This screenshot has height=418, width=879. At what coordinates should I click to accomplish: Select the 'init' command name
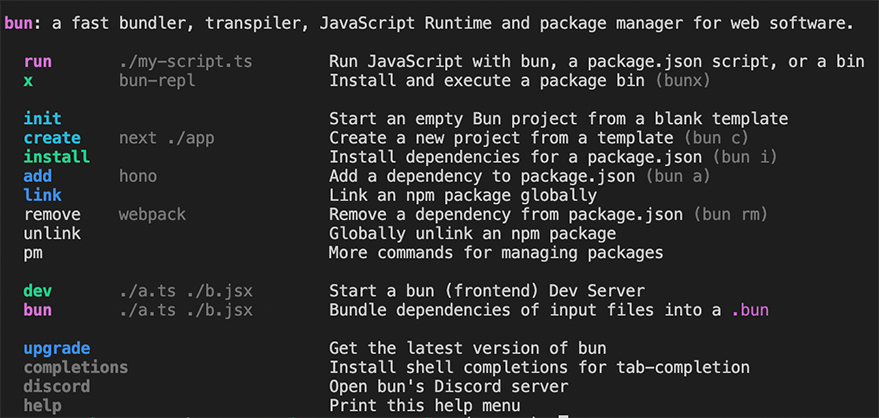(x=43, y=119)
